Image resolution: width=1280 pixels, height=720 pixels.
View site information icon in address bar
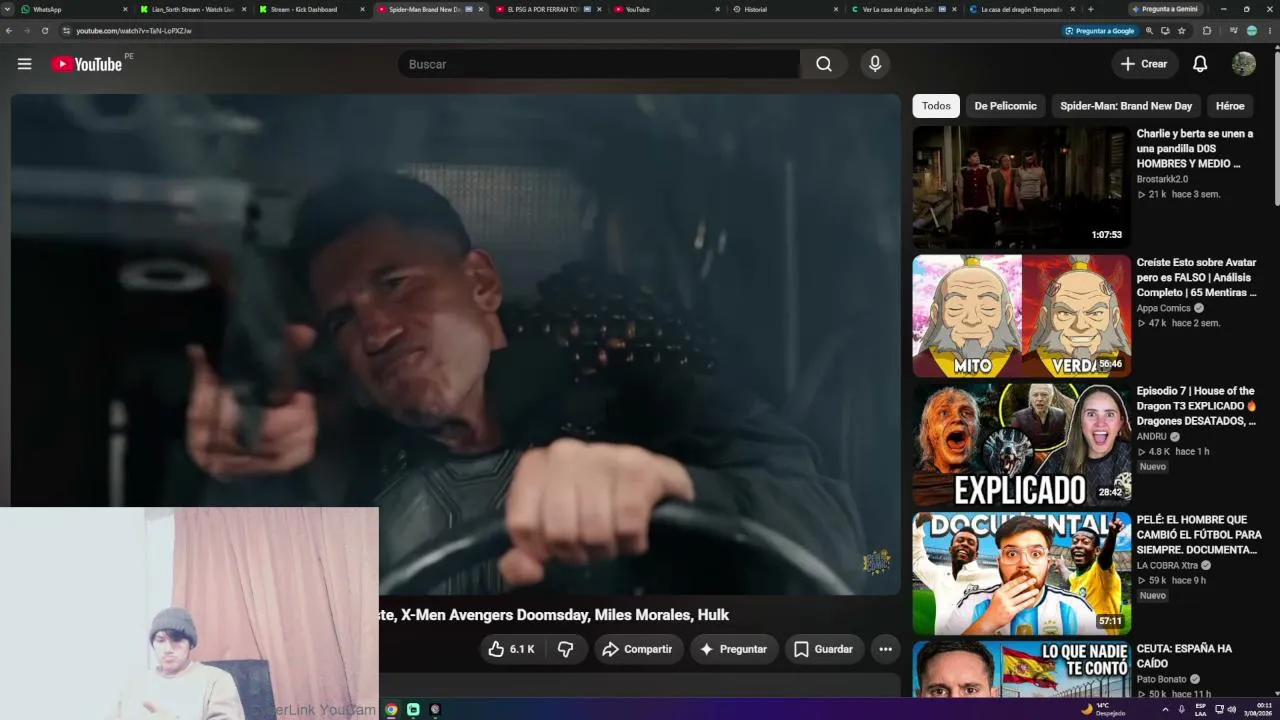(x=67, y=31)
